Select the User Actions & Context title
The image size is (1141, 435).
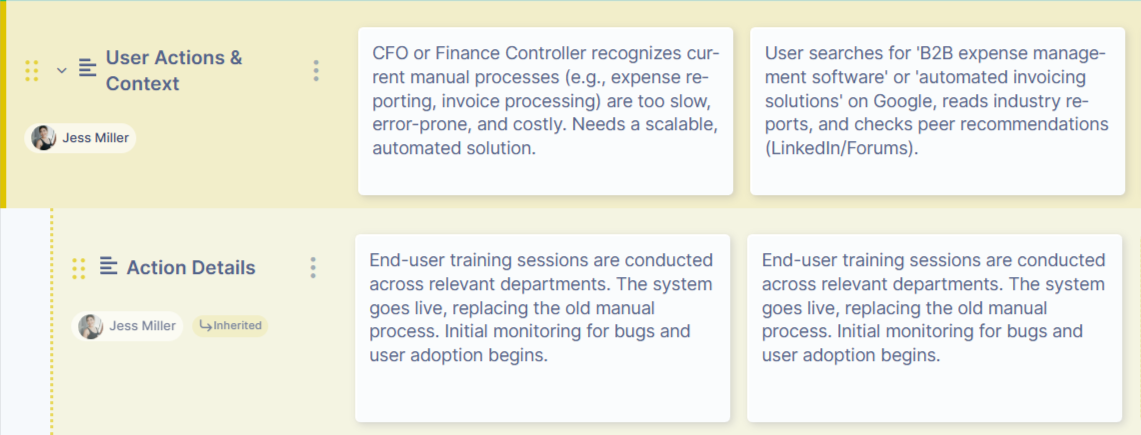[x=174, y=71]
